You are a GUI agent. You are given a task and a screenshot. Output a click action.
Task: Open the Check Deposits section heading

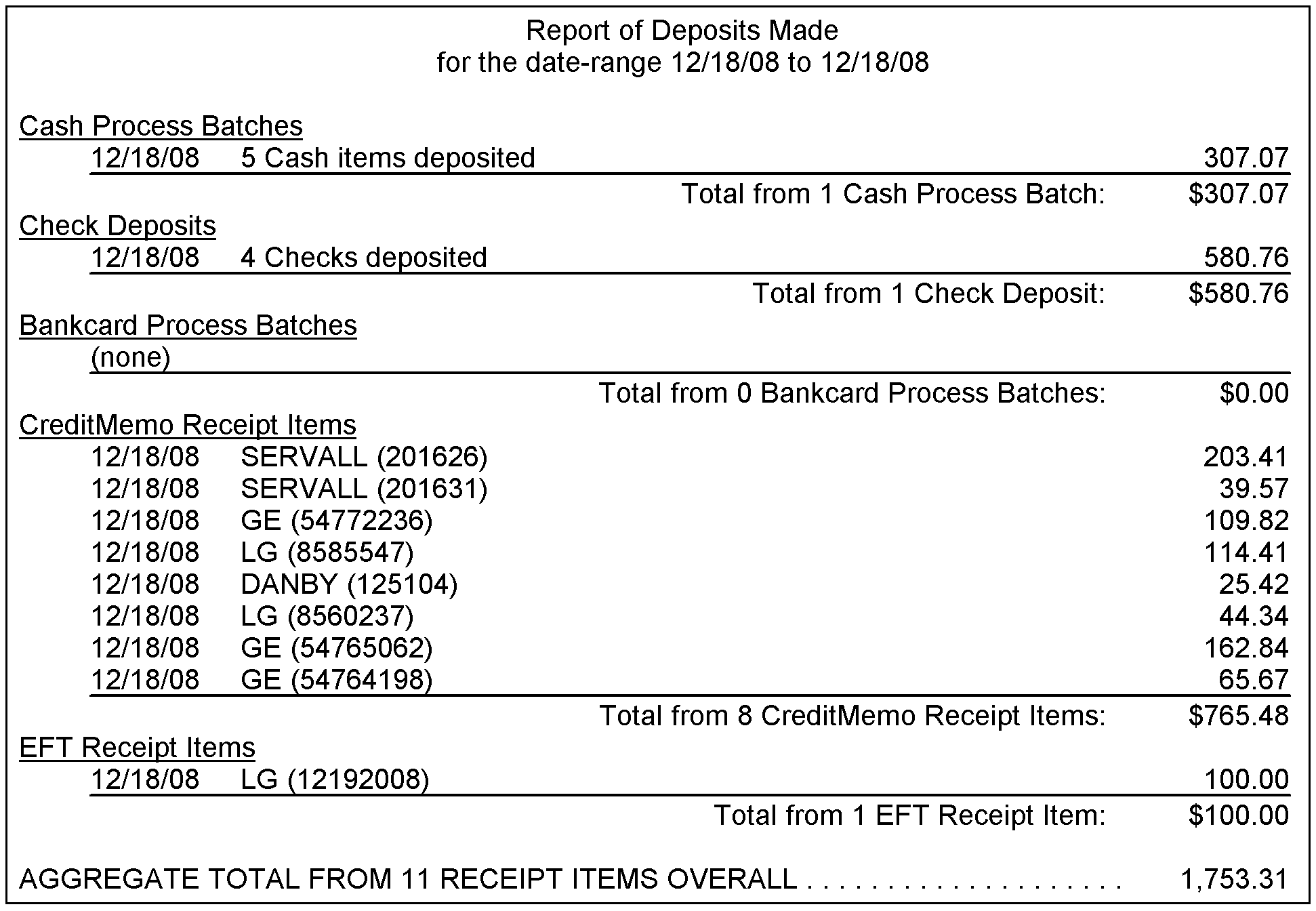[x=117, y=226]
